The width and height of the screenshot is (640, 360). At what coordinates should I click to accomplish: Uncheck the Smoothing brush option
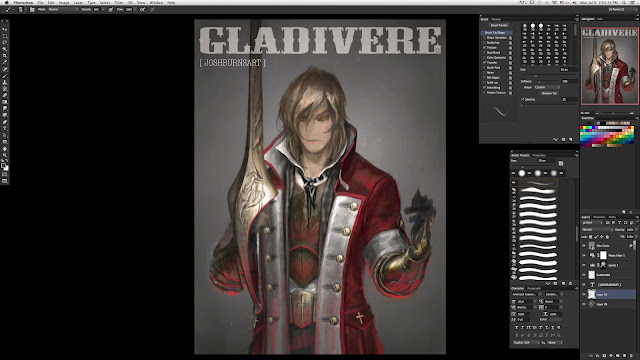coord(484,87)
